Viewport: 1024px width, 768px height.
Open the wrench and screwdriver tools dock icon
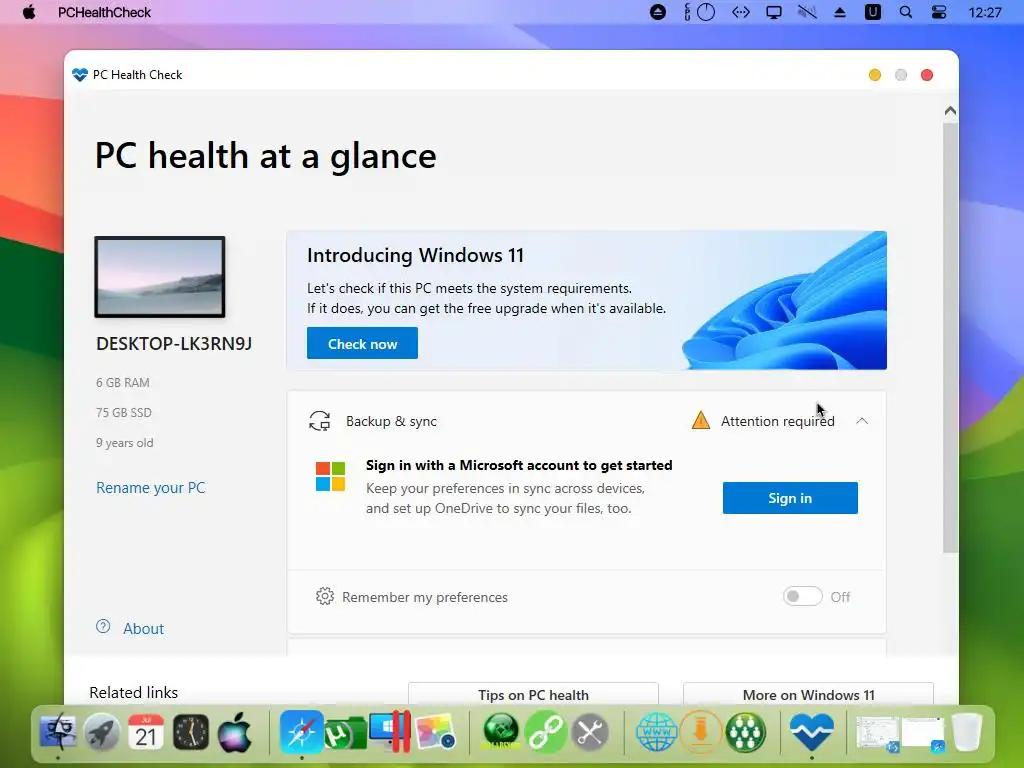point(590,731)
